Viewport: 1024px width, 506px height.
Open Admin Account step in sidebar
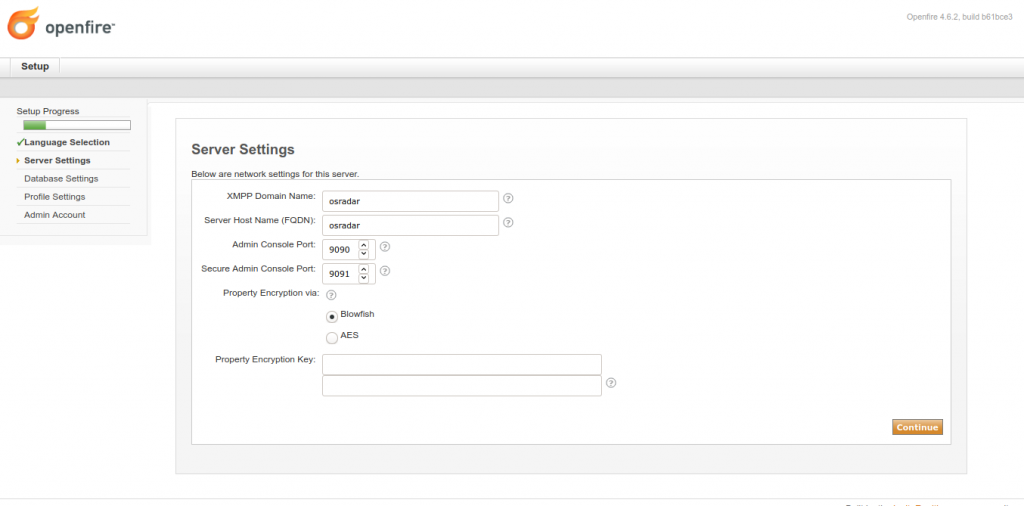click(x=55, y=215)
